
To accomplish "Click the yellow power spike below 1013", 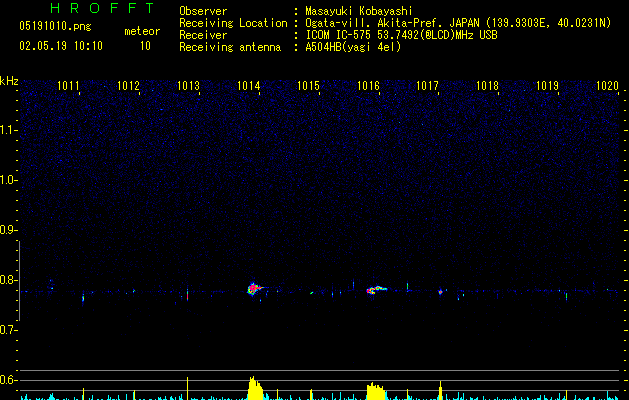I will click(x=187, y=388).
